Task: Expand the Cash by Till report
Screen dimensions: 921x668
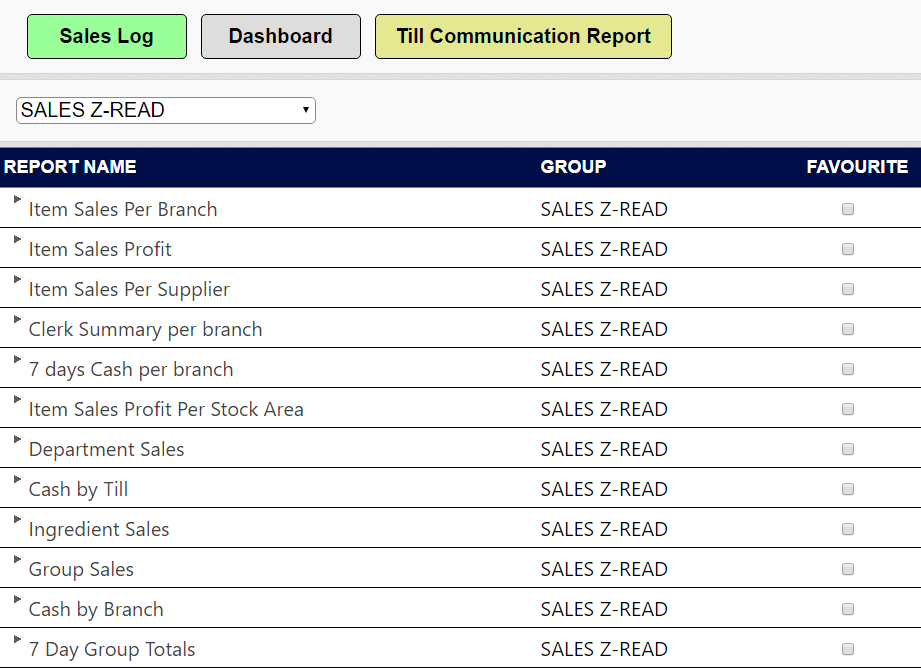Action: click(16, 481)
